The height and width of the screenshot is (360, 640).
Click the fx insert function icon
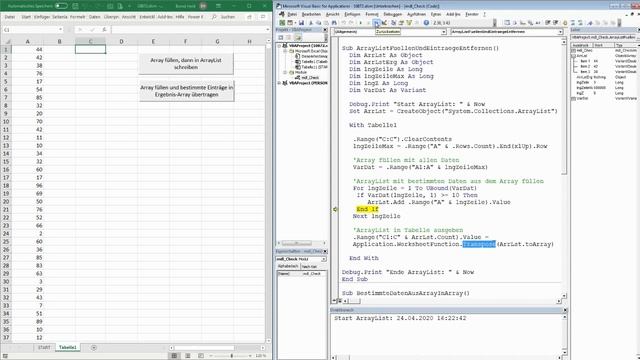click(104, 29)
